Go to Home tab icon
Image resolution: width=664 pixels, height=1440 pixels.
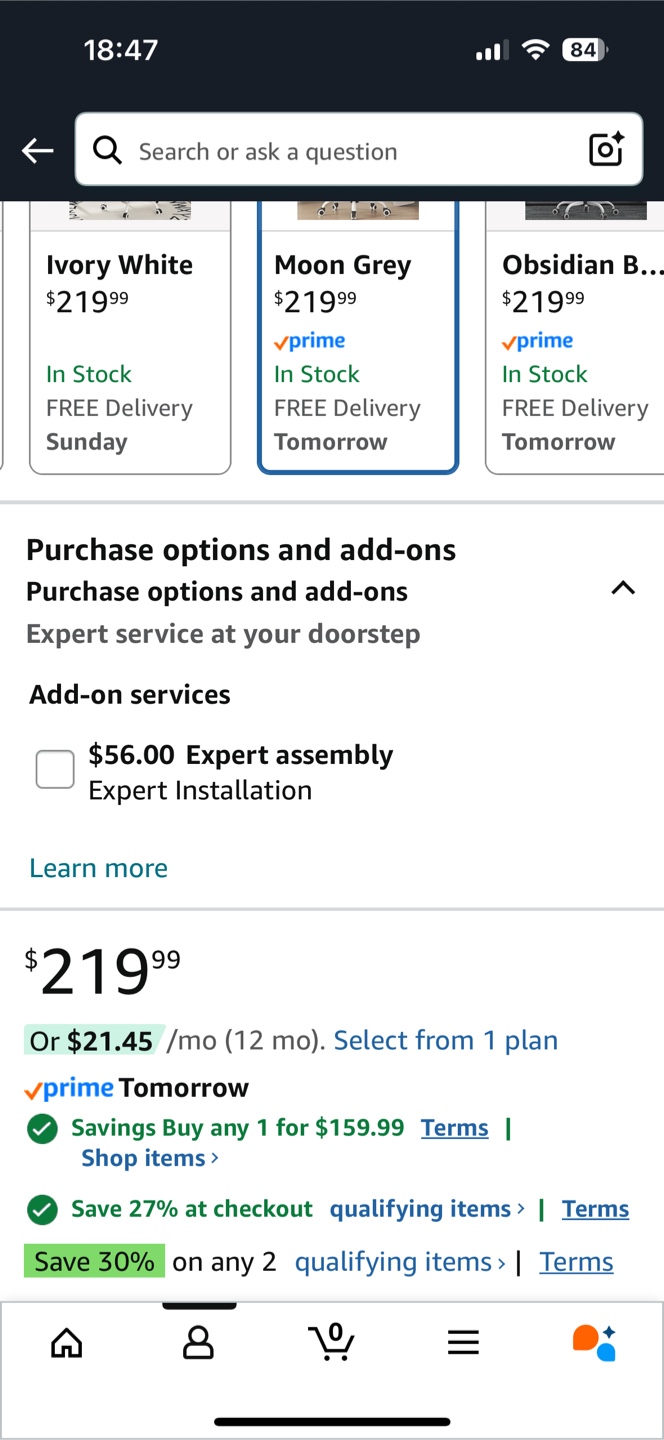pos(66,1343)
